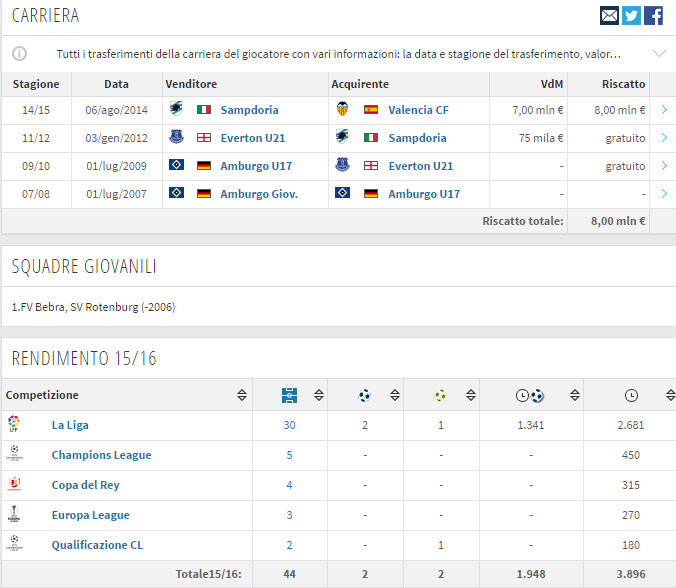Click the La Liga competition logo

[14, 424]
